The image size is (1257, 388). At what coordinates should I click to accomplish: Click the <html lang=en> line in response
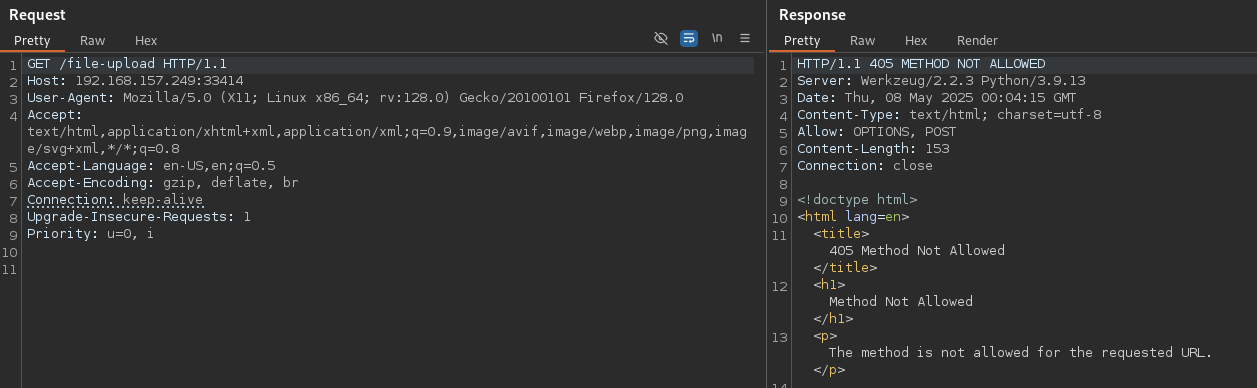(853, 217)
